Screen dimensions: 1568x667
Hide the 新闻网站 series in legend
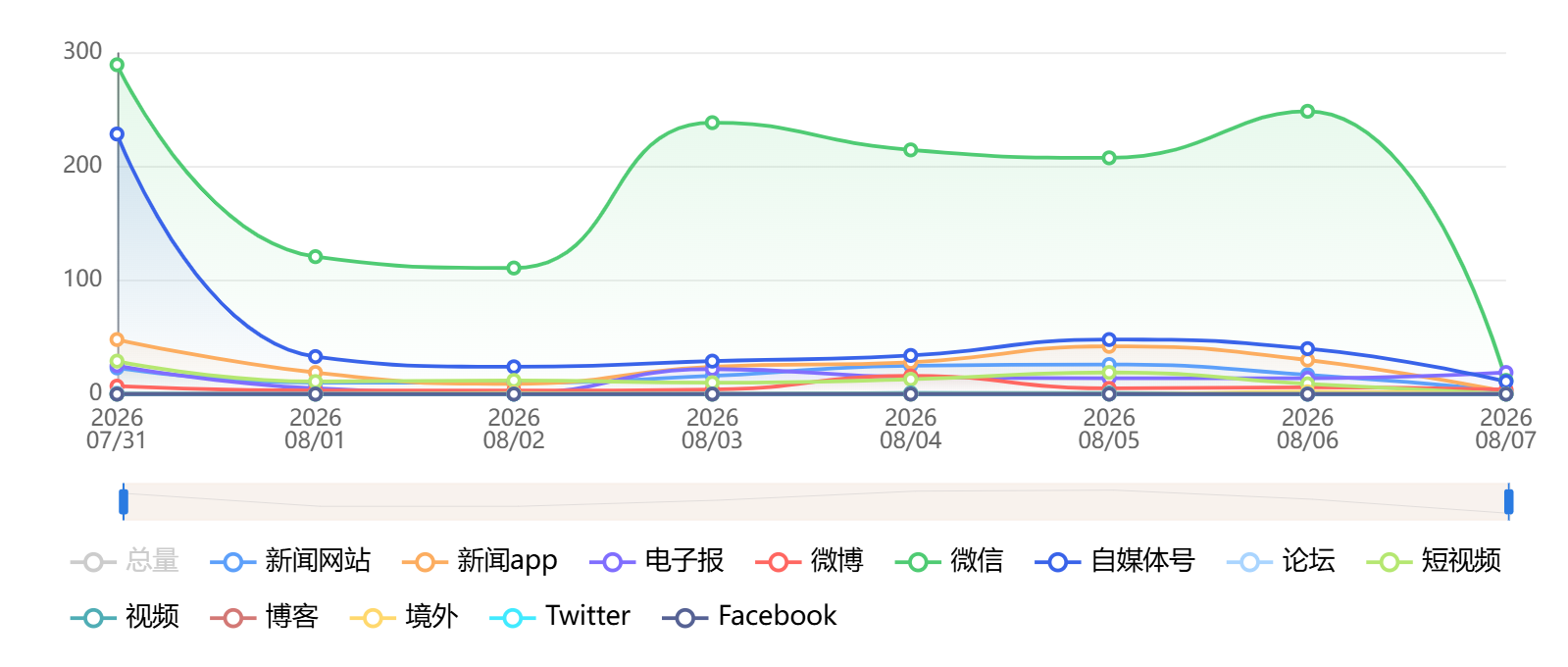pyautogui.click(x=290, y=561)
